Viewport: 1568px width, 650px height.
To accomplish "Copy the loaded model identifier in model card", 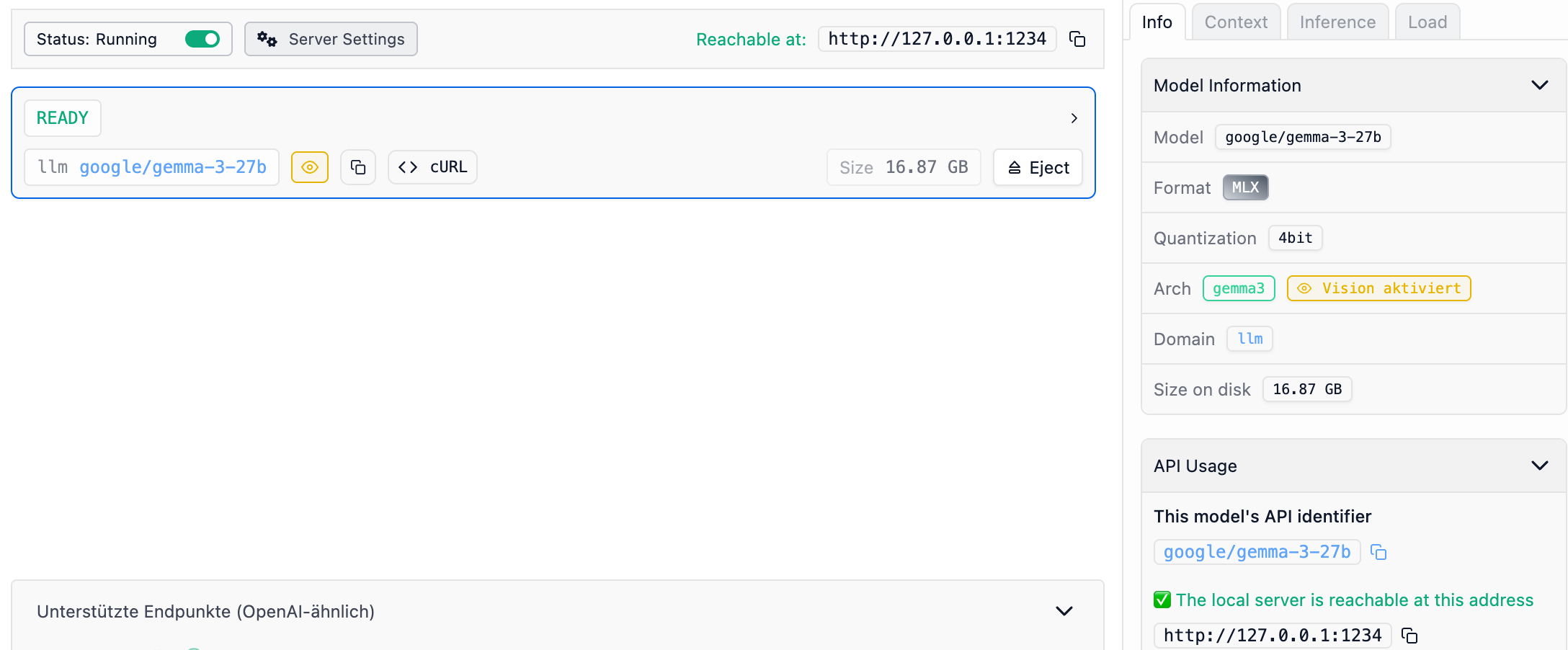I will (358, 167).
